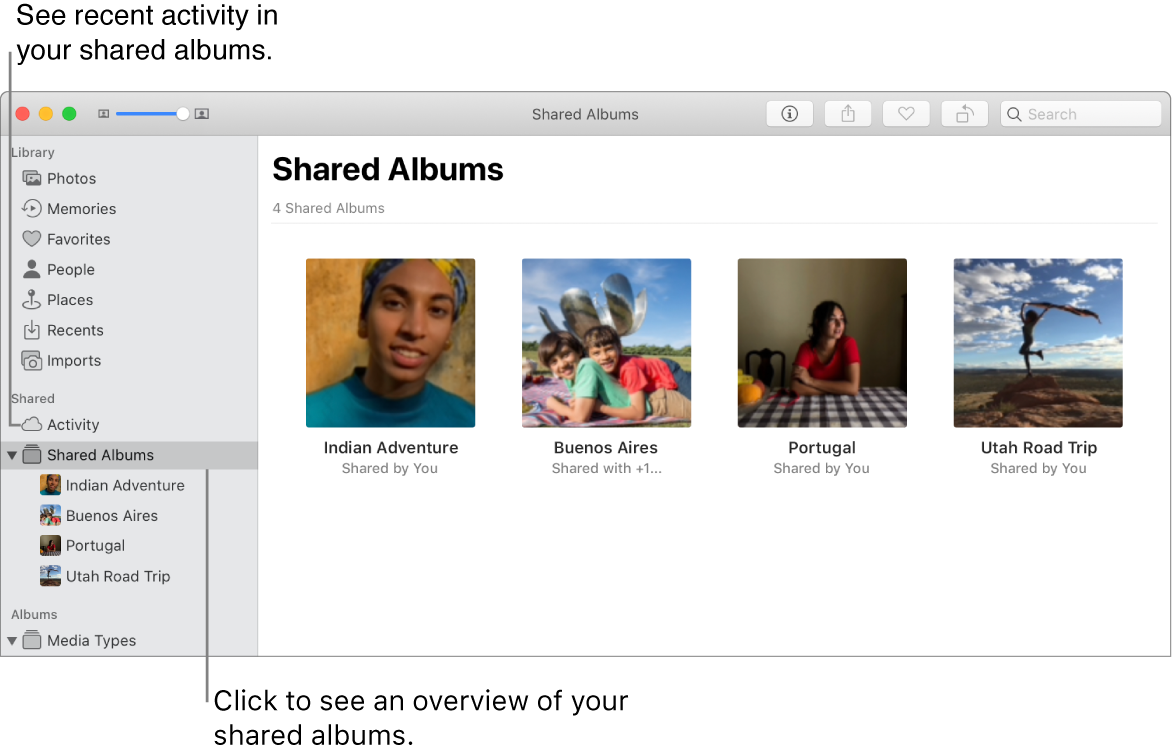Screen dimensions: 1173x755
Task: Click the Favorite heart toolbar button
Action: tap(906, 114)
